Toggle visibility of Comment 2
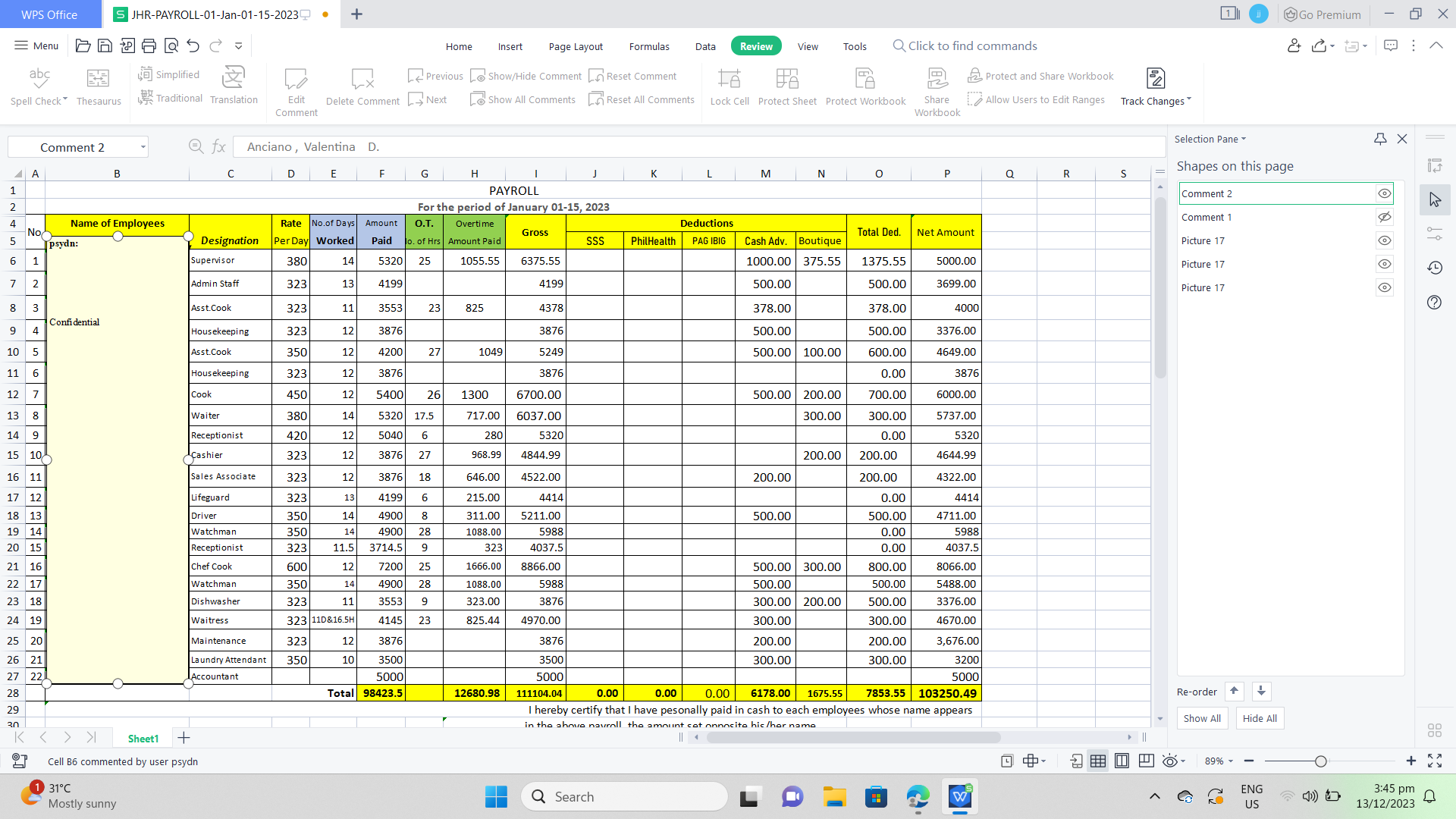 tap(1384, 193)
